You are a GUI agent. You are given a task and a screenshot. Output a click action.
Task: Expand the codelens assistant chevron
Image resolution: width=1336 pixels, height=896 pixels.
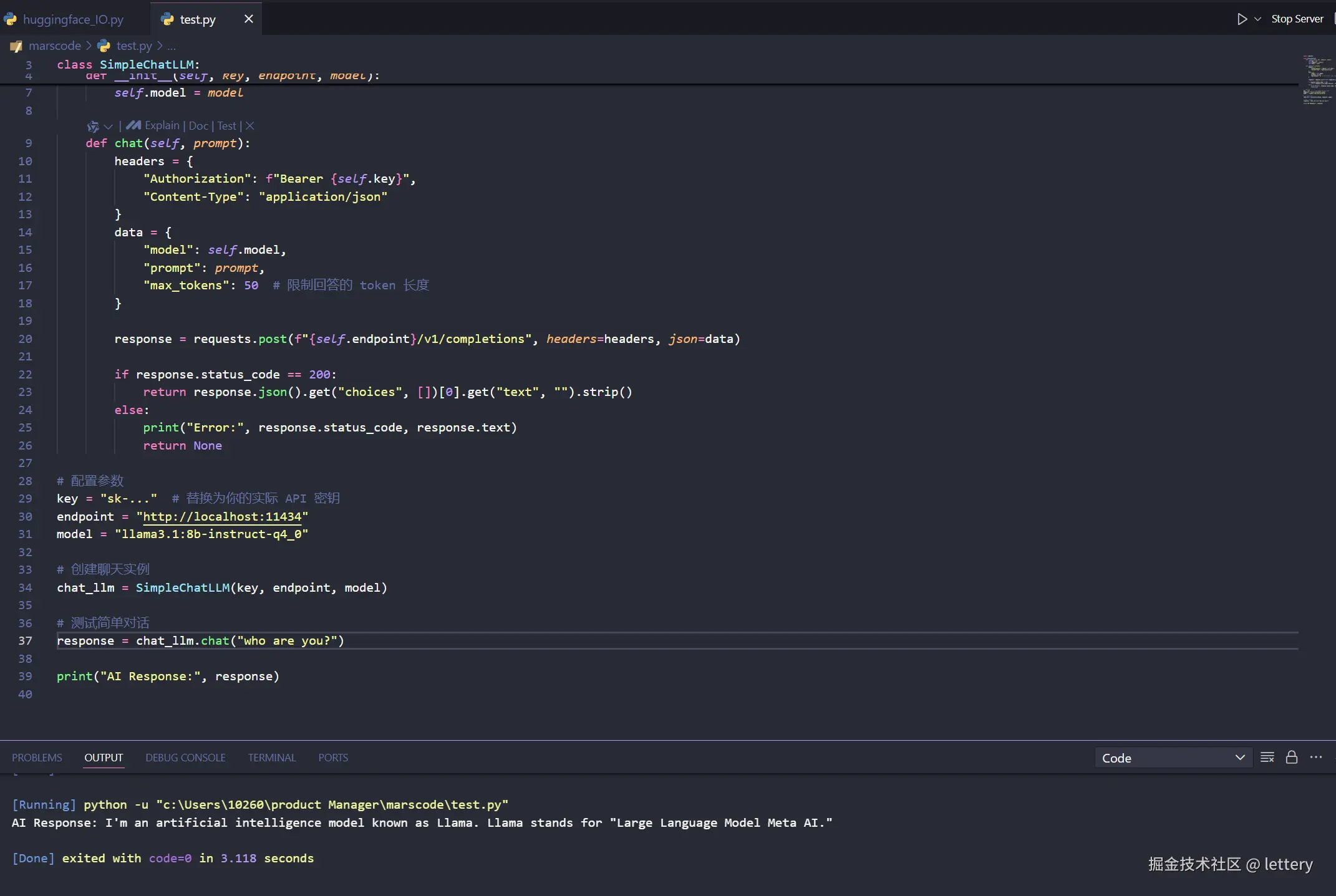pos(109,126)
